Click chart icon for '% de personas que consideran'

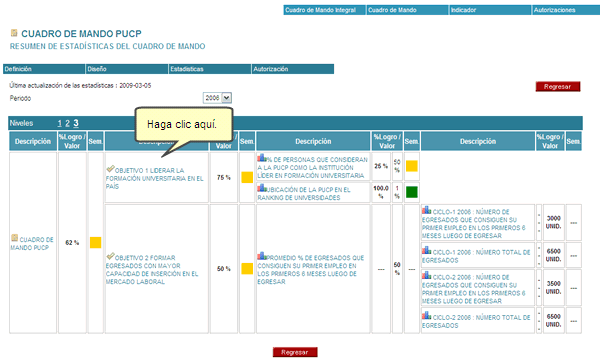tap(262, 158)
